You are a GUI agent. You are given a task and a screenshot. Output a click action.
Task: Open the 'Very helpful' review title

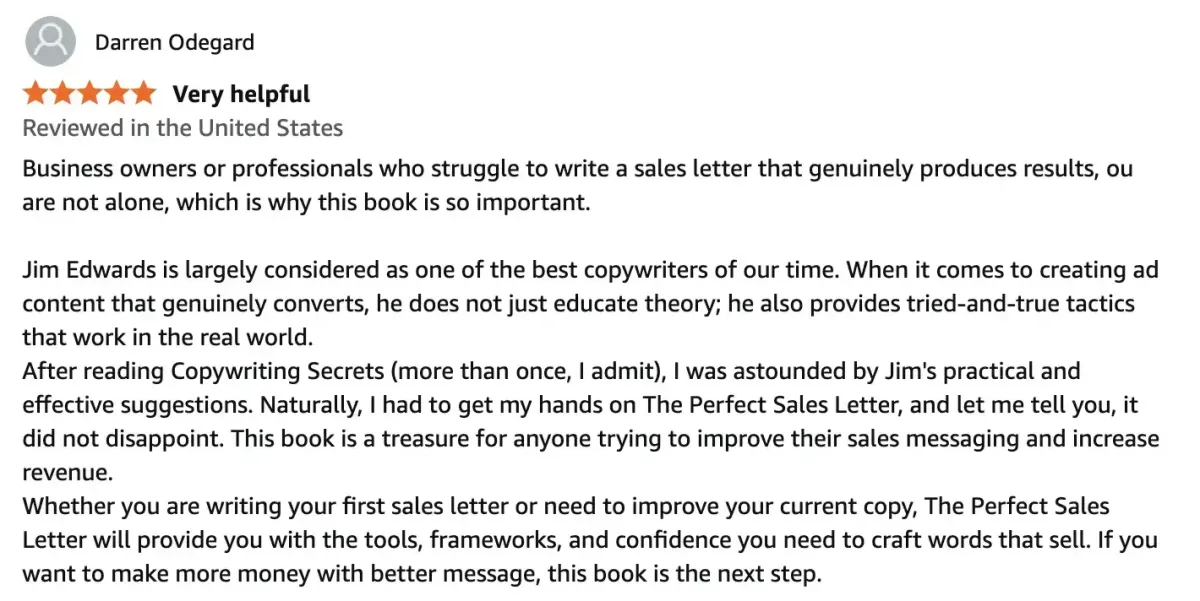click(241, 94)
